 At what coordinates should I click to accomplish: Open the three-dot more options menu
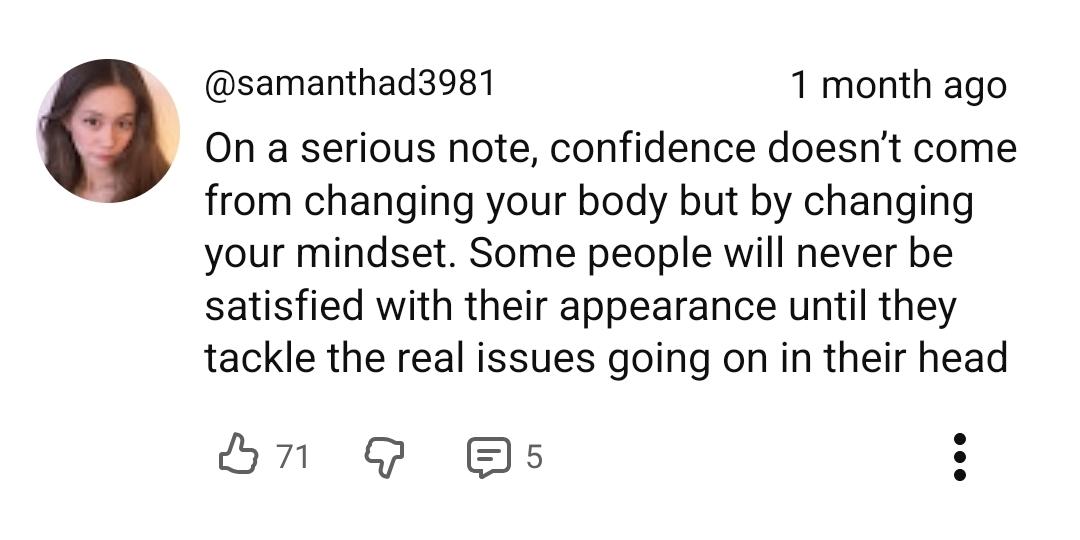[959, 457]
